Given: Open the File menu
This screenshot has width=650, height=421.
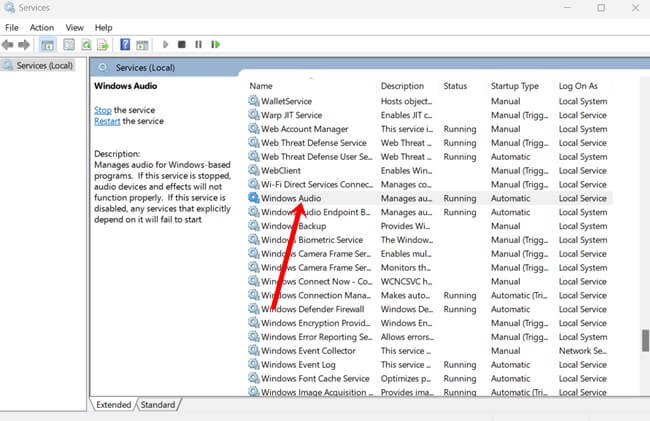Looking at the screenshot, I should tap(11, 27).
